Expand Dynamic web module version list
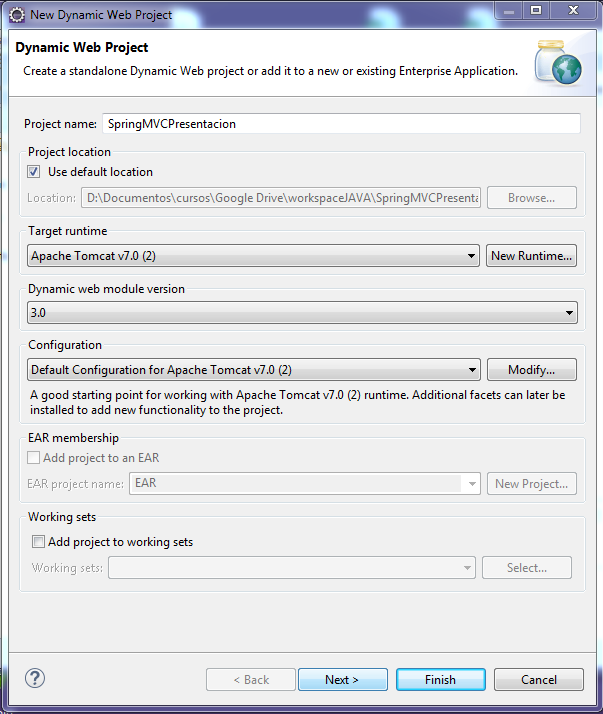 coord(303,313)
